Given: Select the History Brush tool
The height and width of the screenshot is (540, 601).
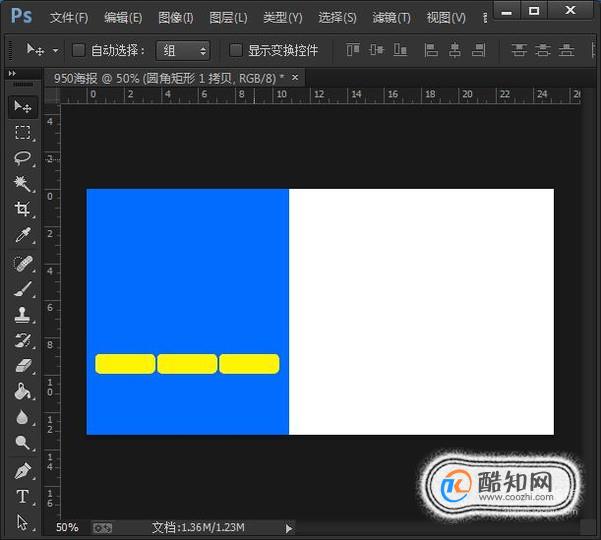Looking at the screenshot, I should (23, 340).
